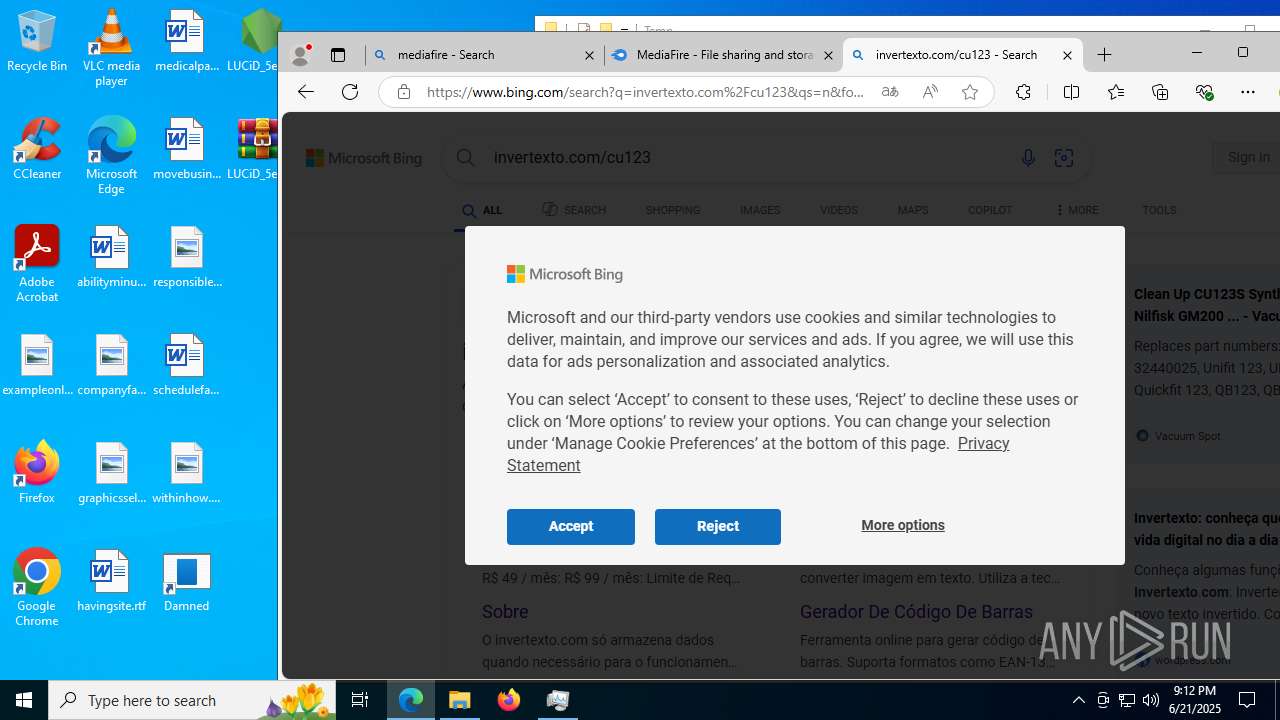Viewport: 1280px width, 720px height.
Task: Open Task View on the taskbar
Action: [x=360, y=700]
